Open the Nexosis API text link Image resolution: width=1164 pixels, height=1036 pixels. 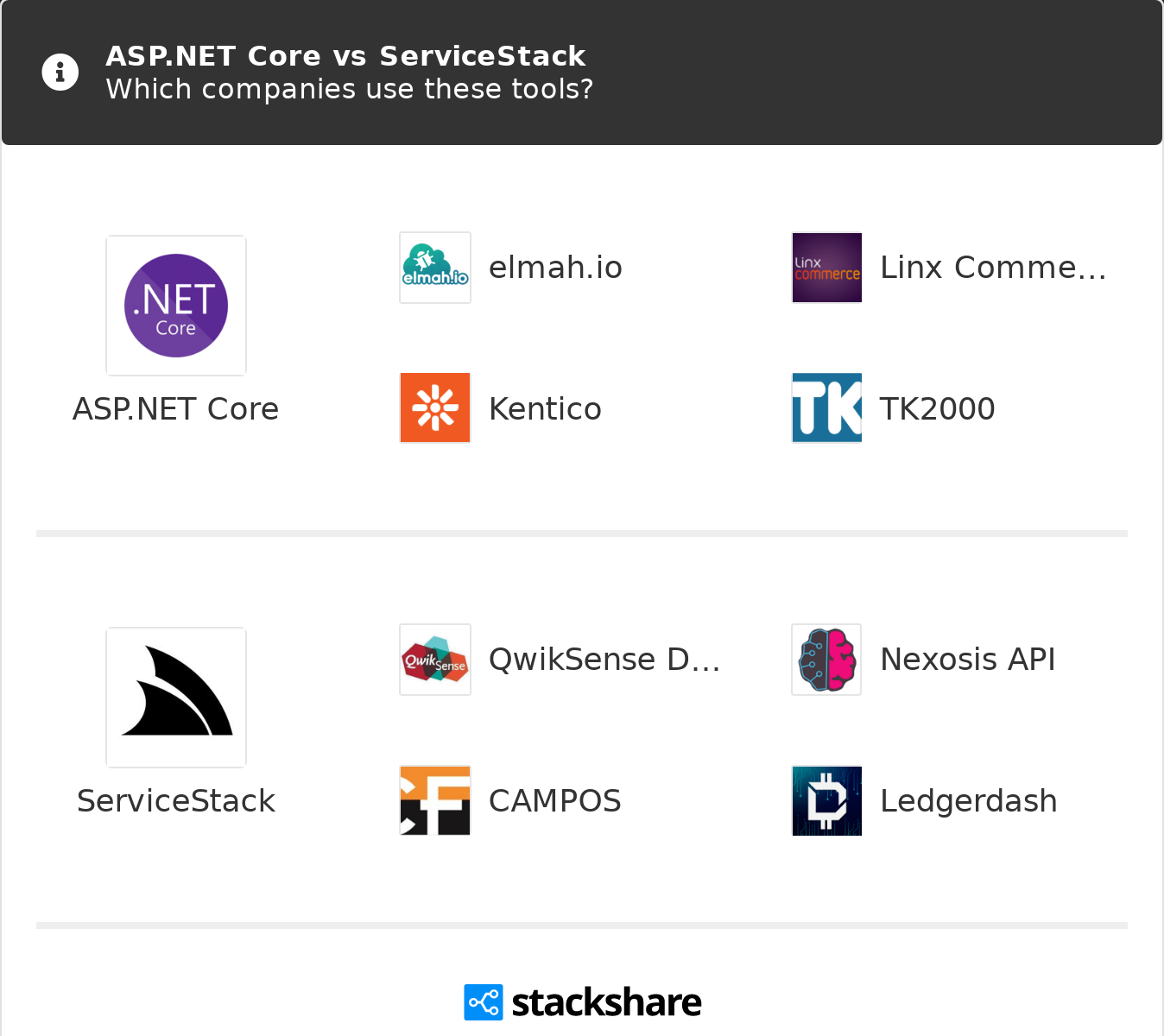(x=968, y=660)
